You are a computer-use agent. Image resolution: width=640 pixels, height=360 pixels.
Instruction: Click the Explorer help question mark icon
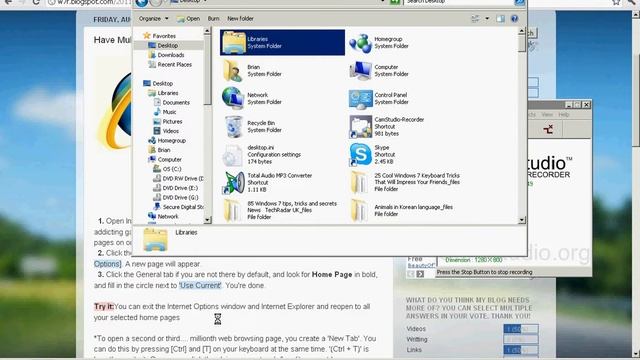tap(514, 18)
